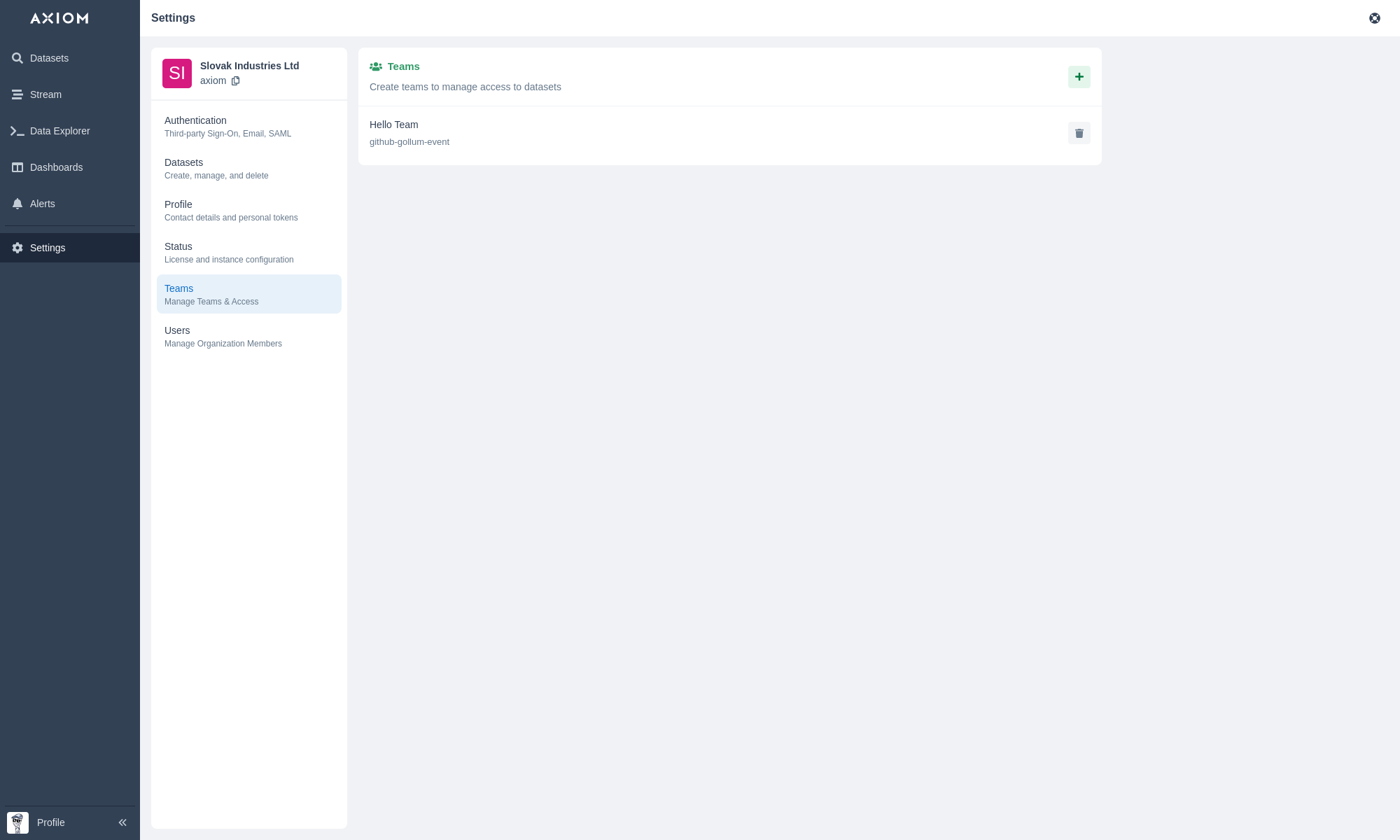Open the Hello Team entry
This screenshot has height=840, width=1400.
coord(394,125)
